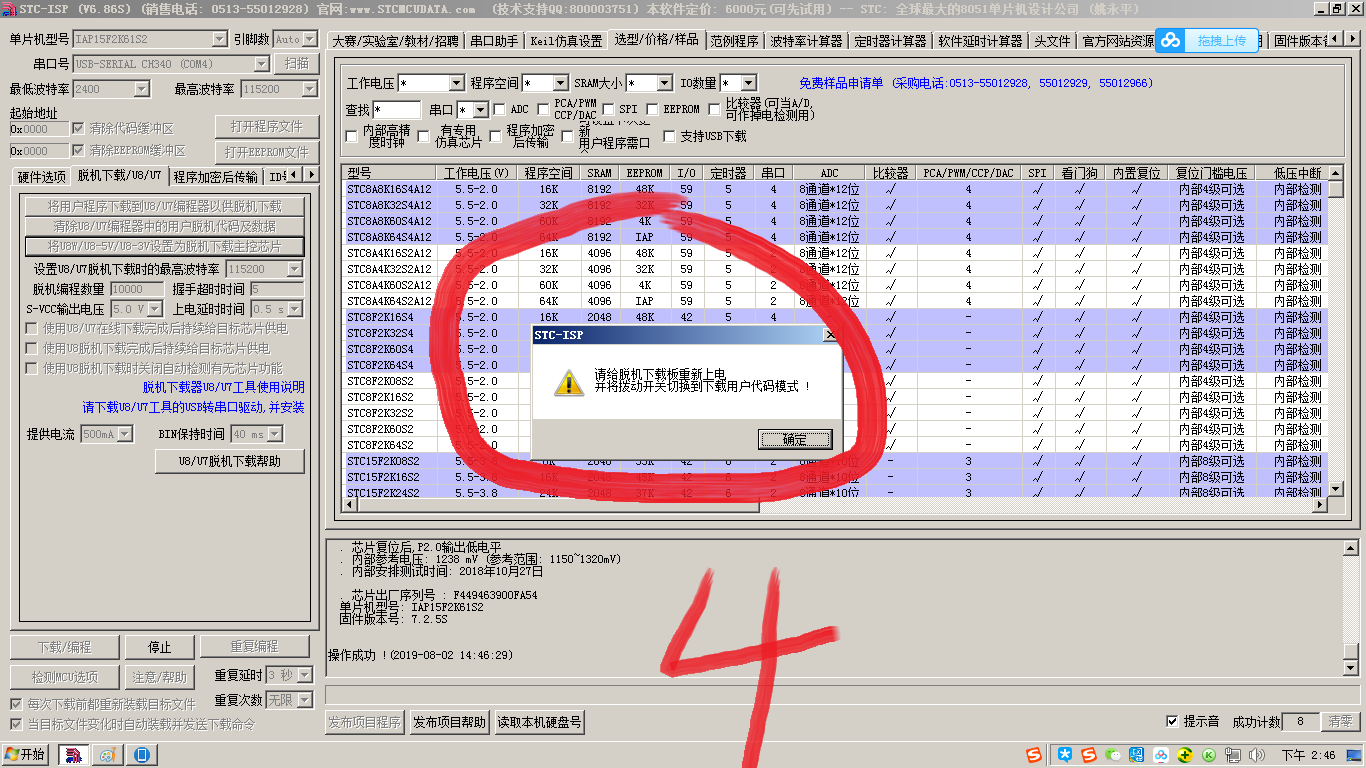Enable the SPI filter checkbox
Image resolution: width=1366 pixels, height=768 pixels.
point(607,109)
